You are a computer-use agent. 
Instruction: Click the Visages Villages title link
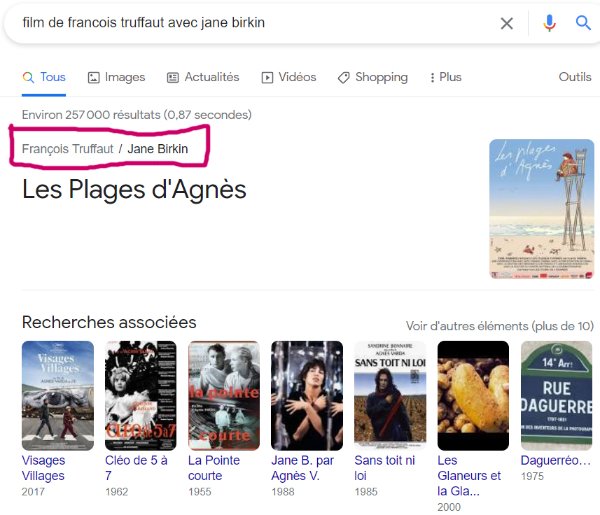pyautogui.click(x=43, y=468)
